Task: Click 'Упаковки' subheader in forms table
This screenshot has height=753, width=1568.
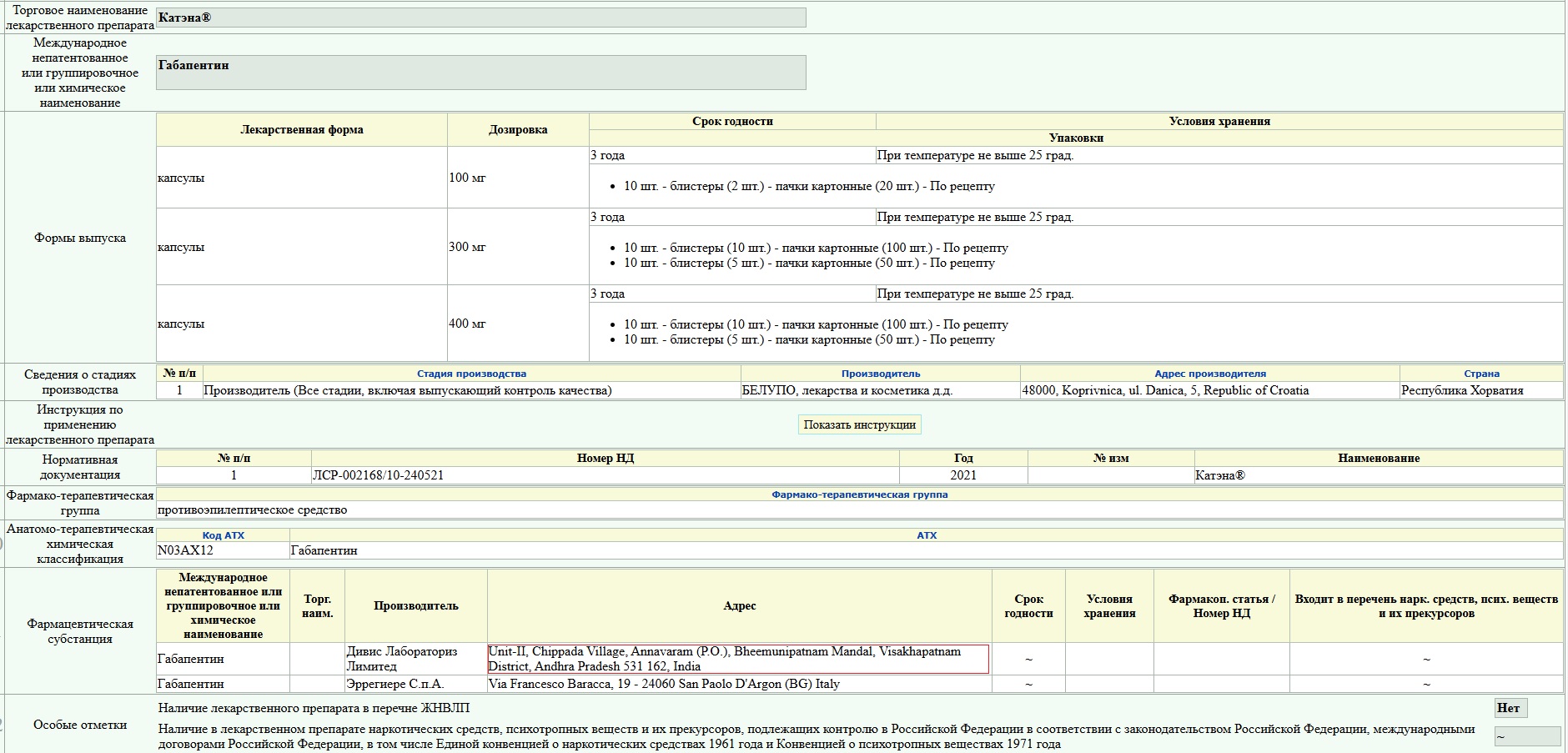Action: (x=1076, y=138)
